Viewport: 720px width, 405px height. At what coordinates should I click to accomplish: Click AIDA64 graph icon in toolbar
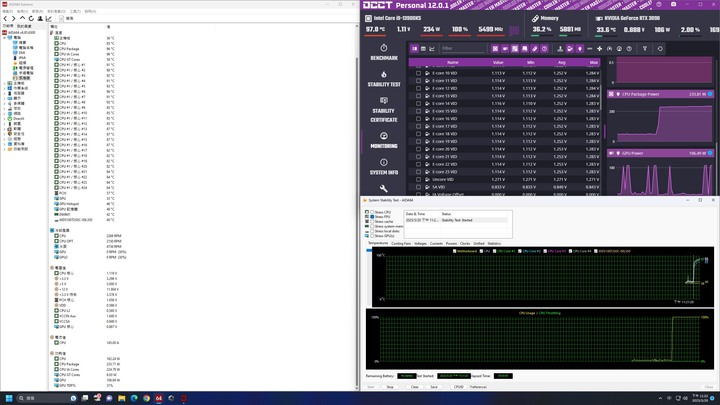coord(49,18)
